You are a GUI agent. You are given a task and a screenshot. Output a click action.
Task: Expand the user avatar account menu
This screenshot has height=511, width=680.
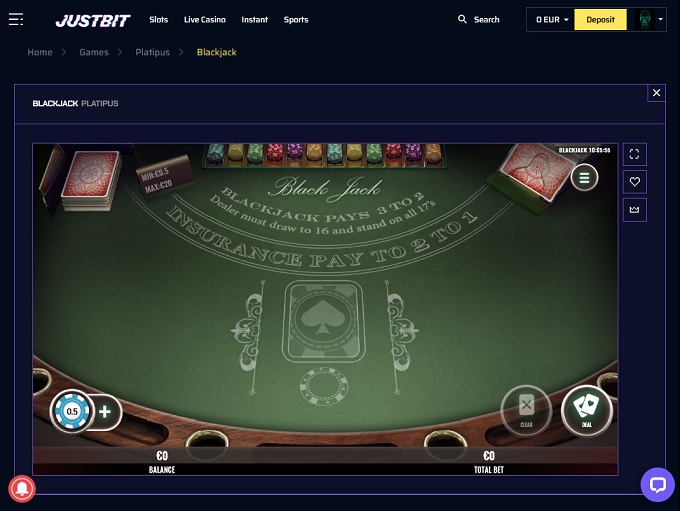tap(649, 20)
